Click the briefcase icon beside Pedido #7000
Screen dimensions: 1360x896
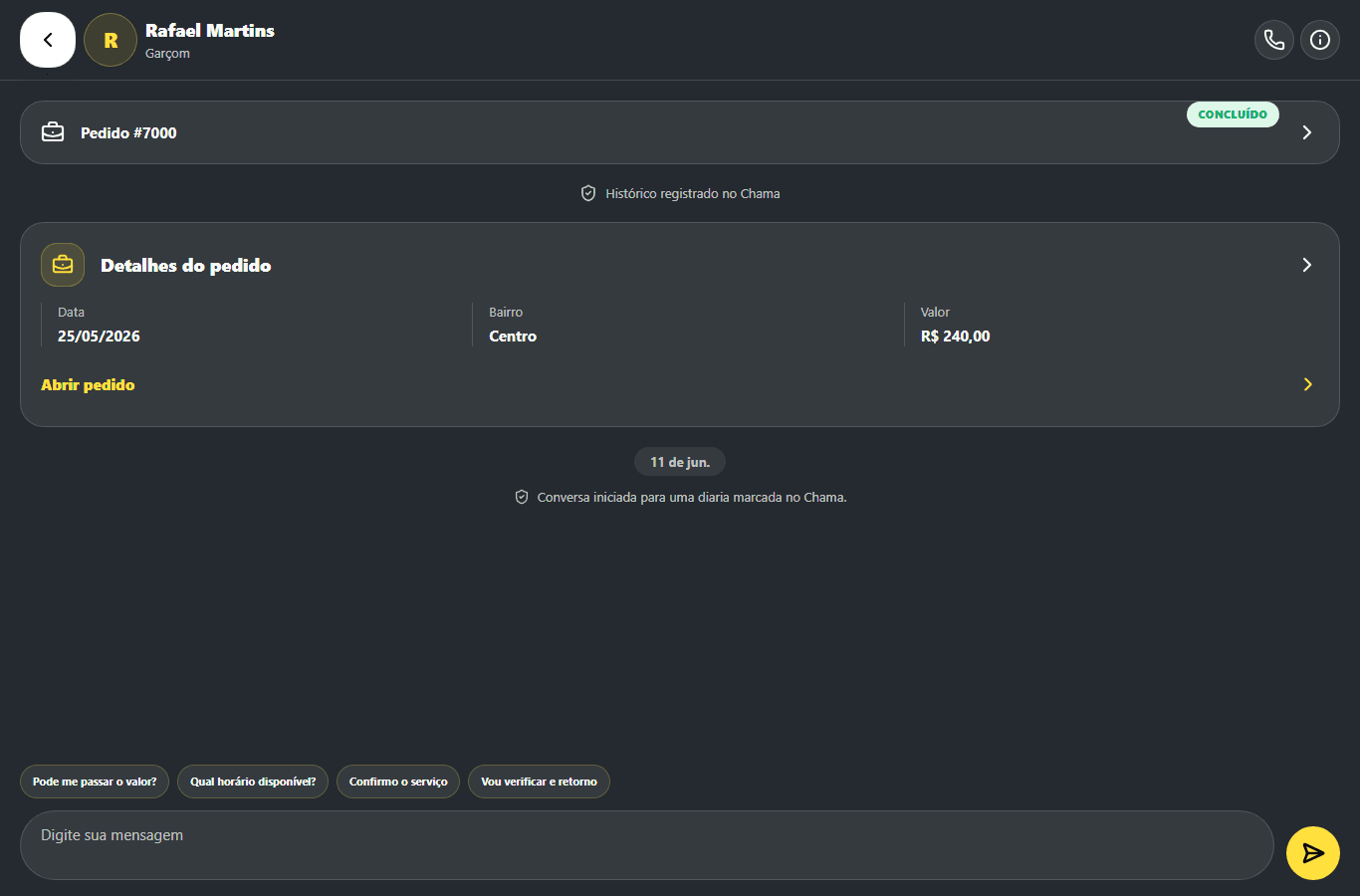(53, 132)
